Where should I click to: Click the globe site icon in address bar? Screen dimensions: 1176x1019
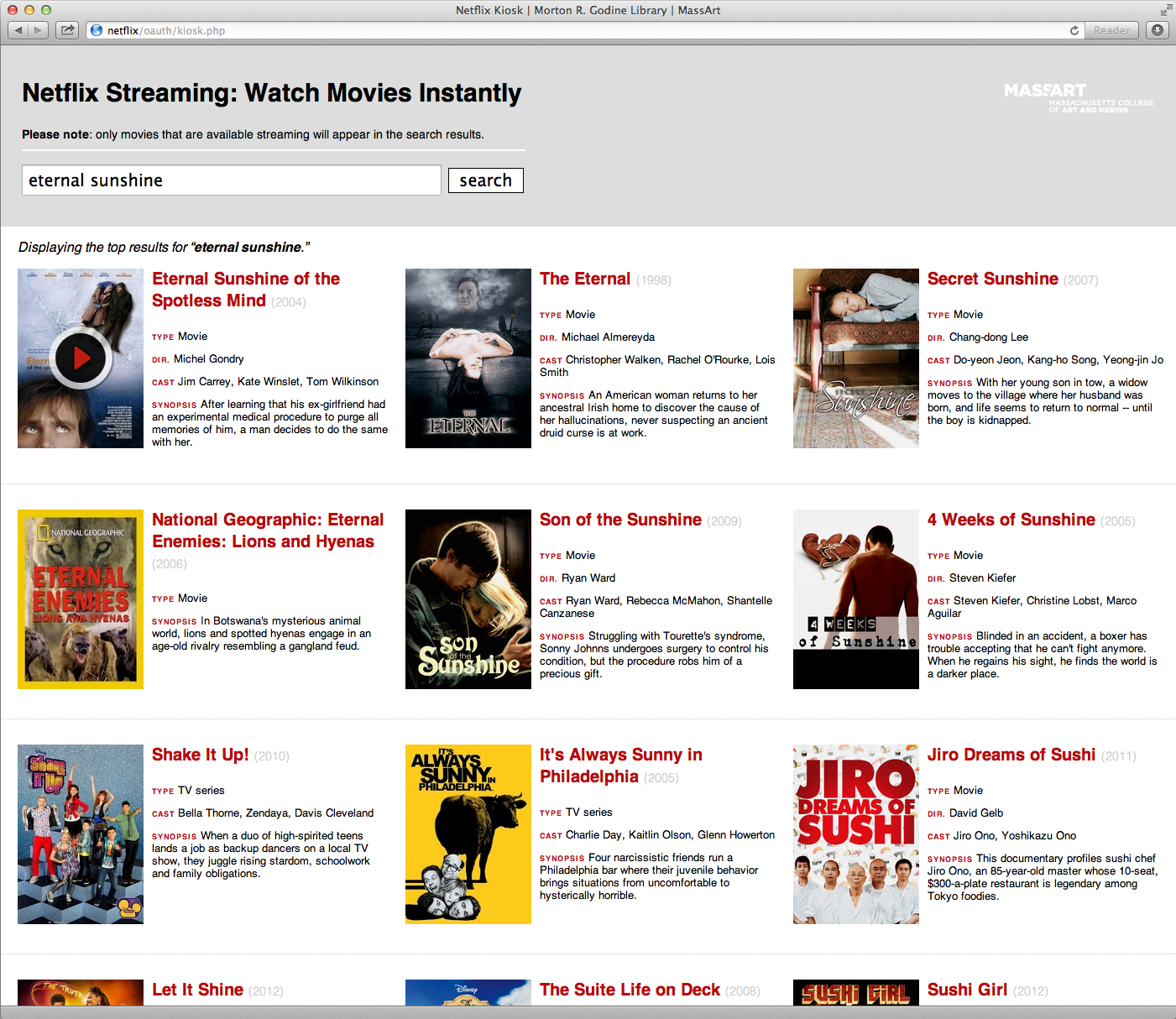pyautogui.click(x=97, y=30)
